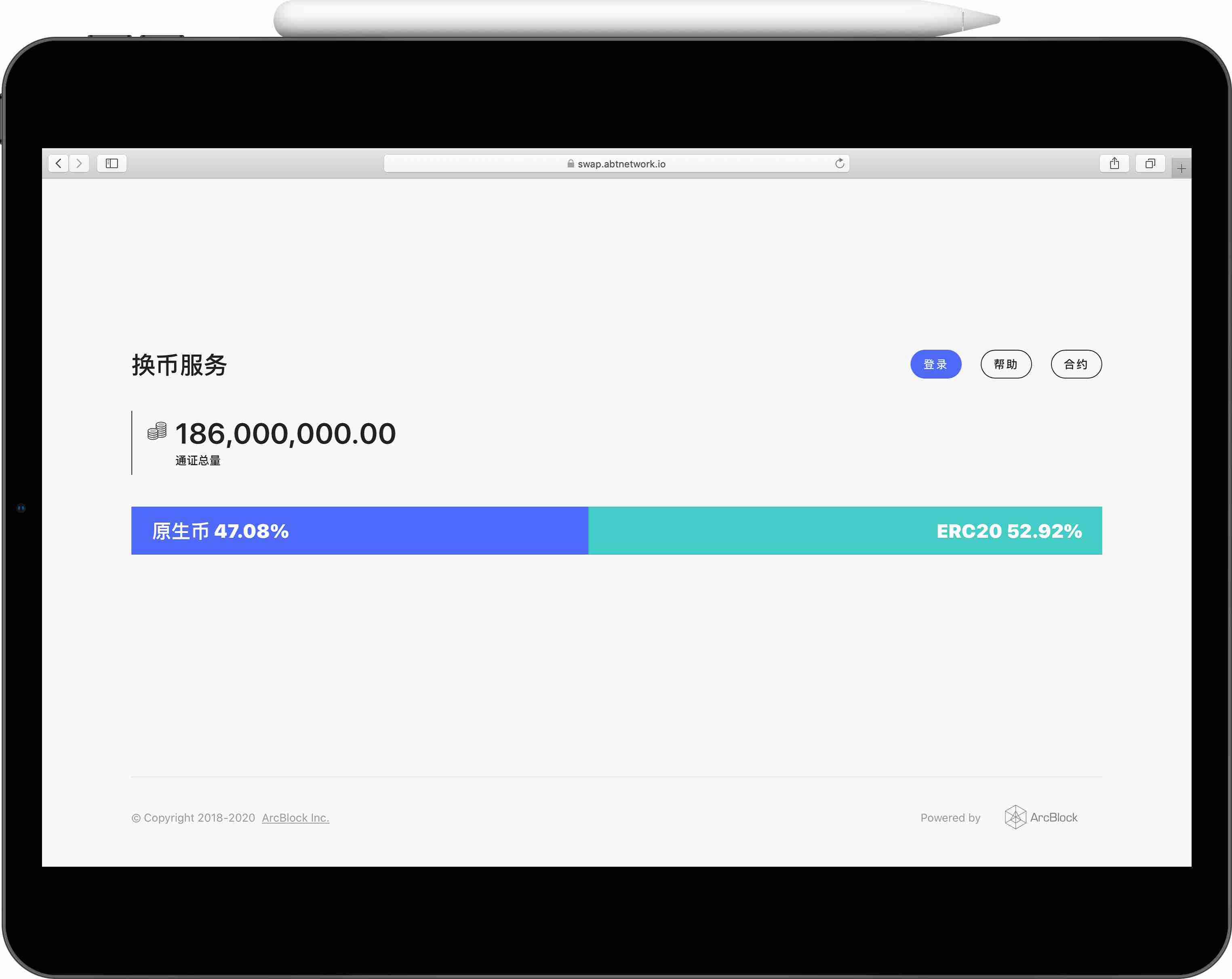This screenshot has height=979, width=1232.
Task: Click the browser forward arrow
Action: pyautogui.click(x=80, y=163)
